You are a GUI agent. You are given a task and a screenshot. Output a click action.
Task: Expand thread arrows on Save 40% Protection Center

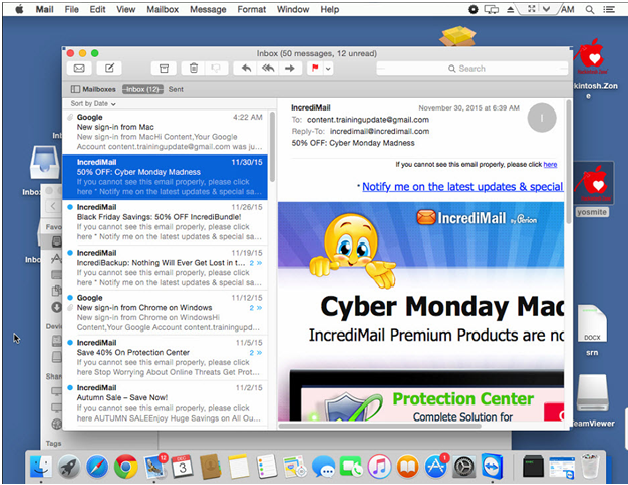(x=256, y=353)
